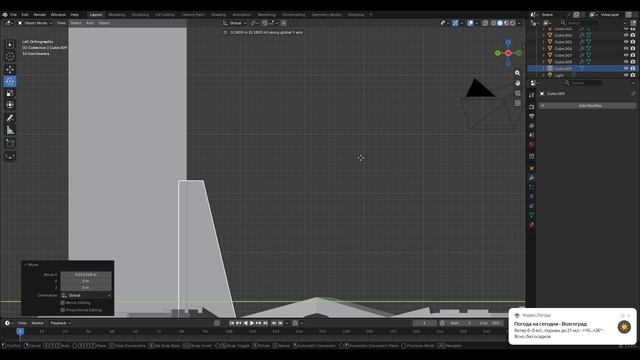Jump to the timeline start button
Viewport: 640px width, 360px height.
click(232, 323)
